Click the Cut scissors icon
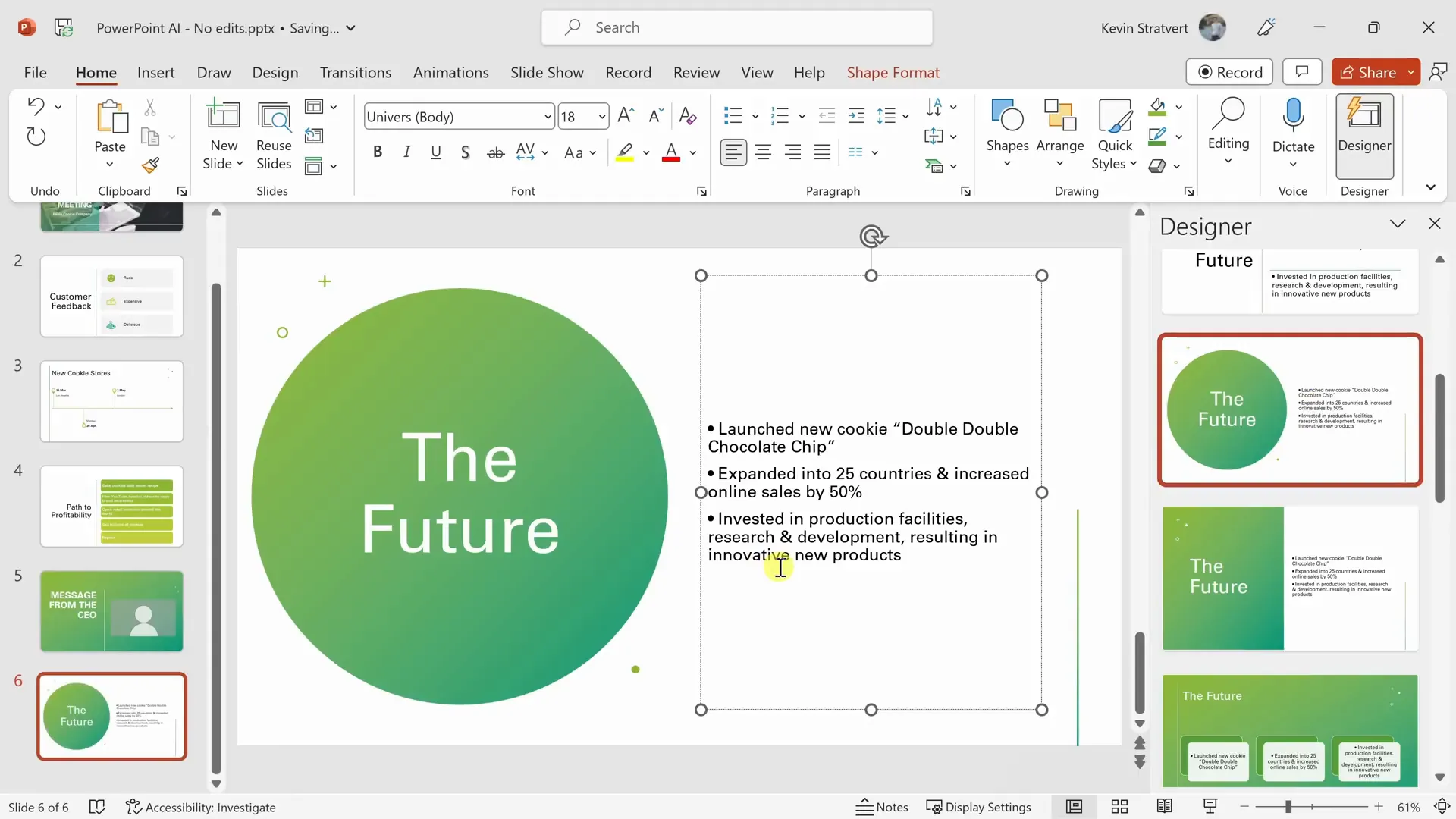Screen dimensions: 1456x819 [150, 108]
